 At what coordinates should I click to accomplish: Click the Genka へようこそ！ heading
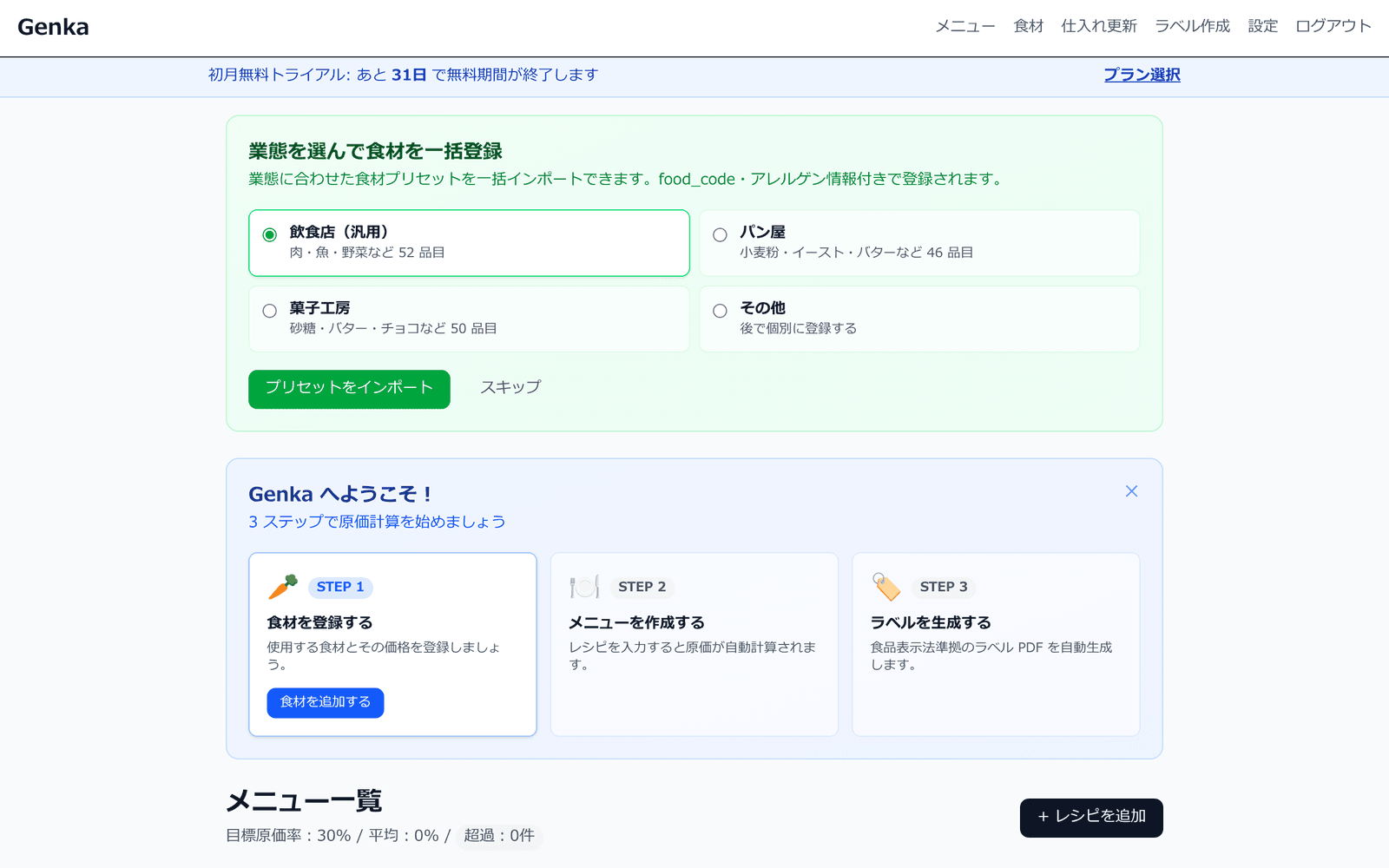(x=339, y=495)
